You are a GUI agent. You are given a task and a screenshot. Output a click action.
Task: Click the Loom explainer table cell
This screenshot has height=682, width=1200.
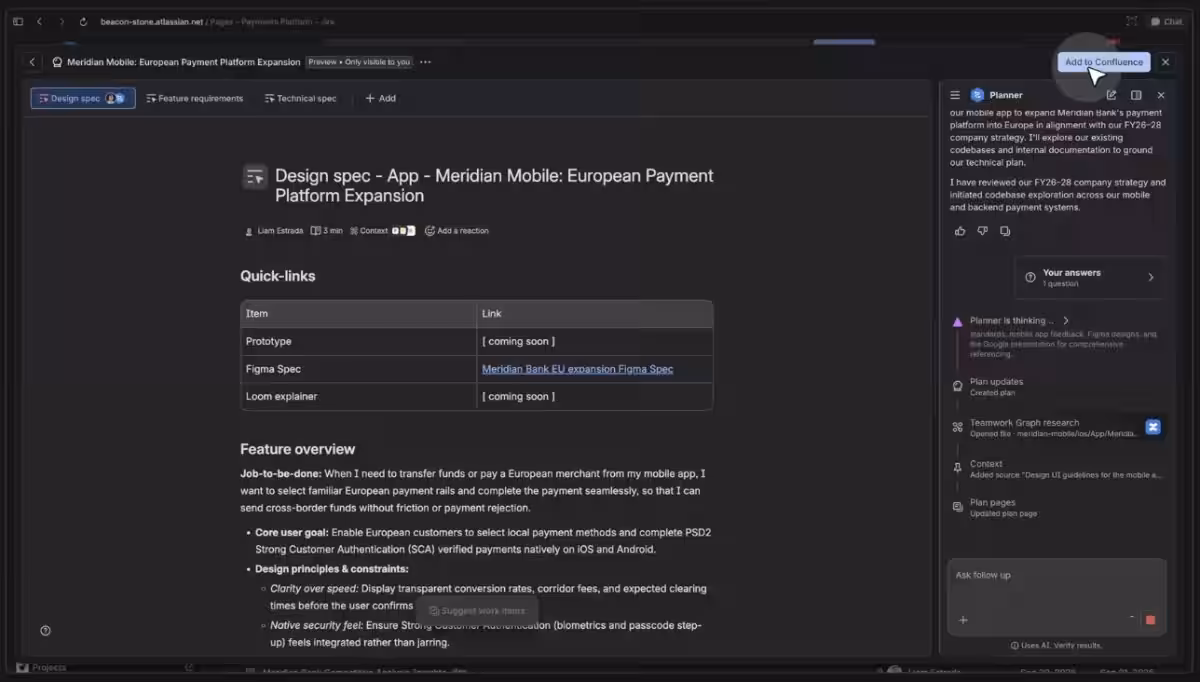coord(358,396)
